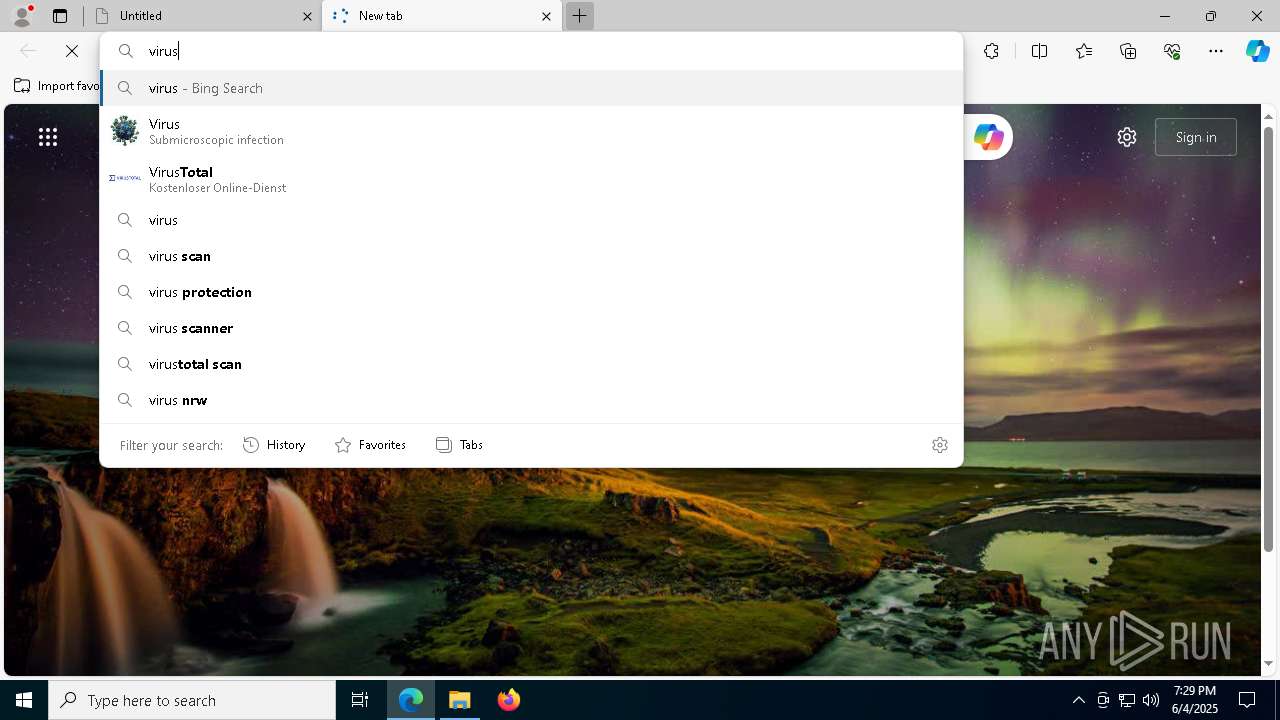This screenshot has width=1280, height=720.
Task: Close the Untitled tab
Action: 307,16
